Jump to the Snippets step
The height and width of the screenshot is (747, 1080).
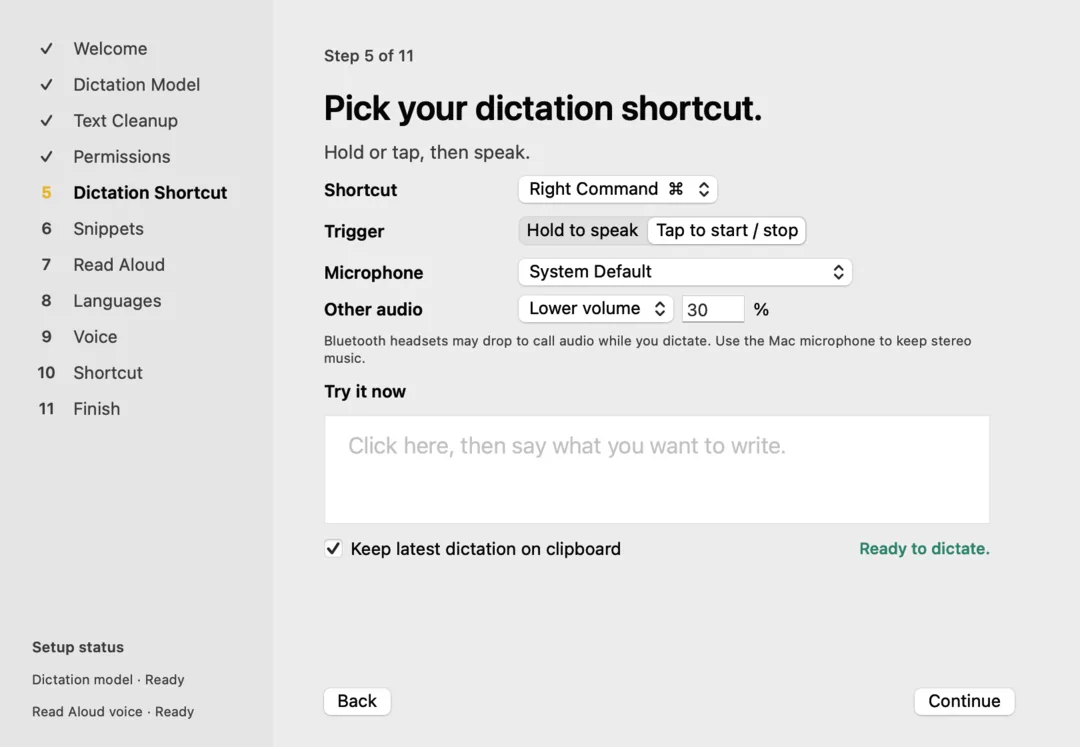pyautogui.click(x=108, y=229)
